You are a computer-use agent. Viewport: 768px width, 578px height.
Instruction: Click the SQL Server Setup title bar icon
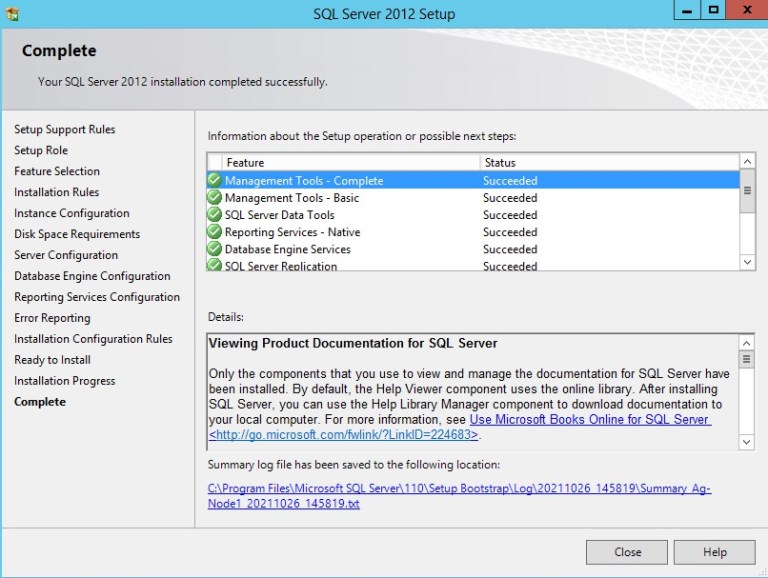coord(12,13)
